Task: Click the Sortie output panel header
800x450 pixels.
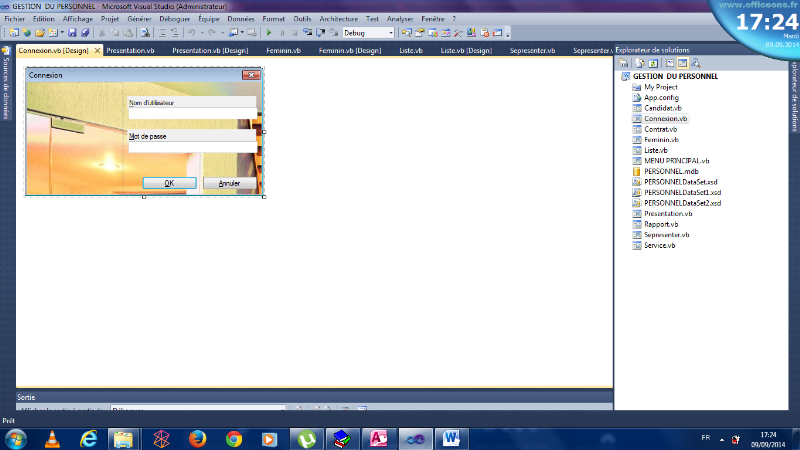Action: point(314,397)
